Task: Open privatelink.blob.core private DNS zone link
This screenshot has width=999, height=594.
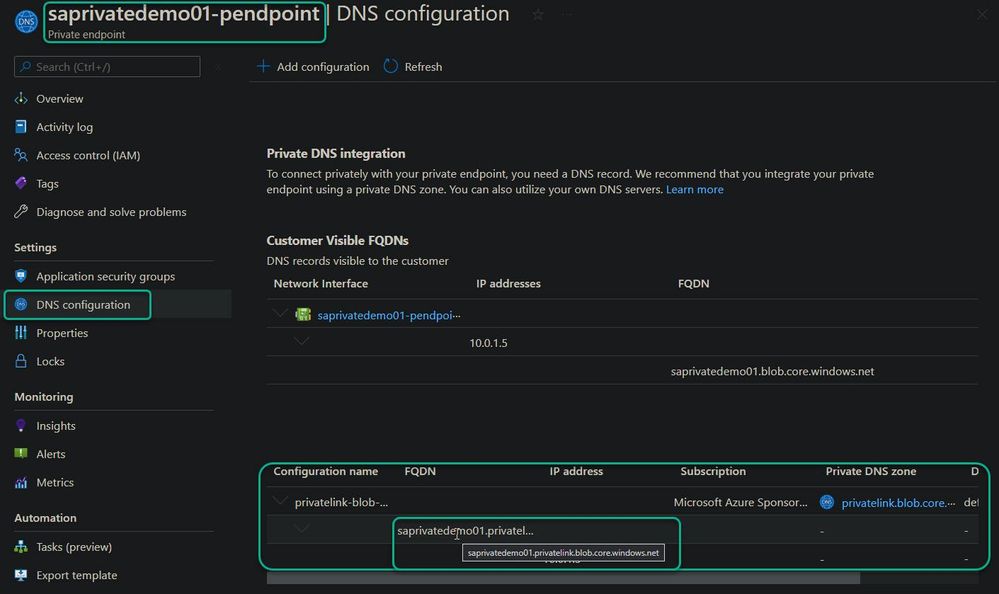Action: [898, 503]
